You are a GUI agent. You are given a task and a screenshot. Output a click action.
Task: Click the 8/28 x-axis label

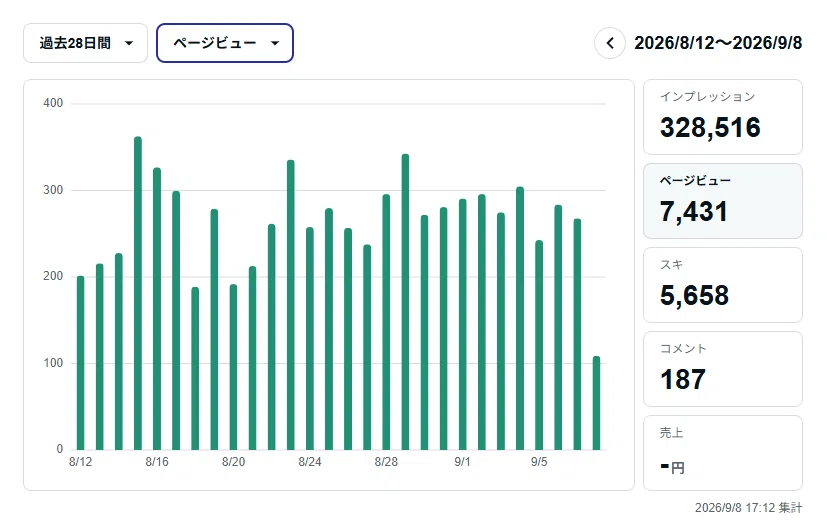coord(386,462)
